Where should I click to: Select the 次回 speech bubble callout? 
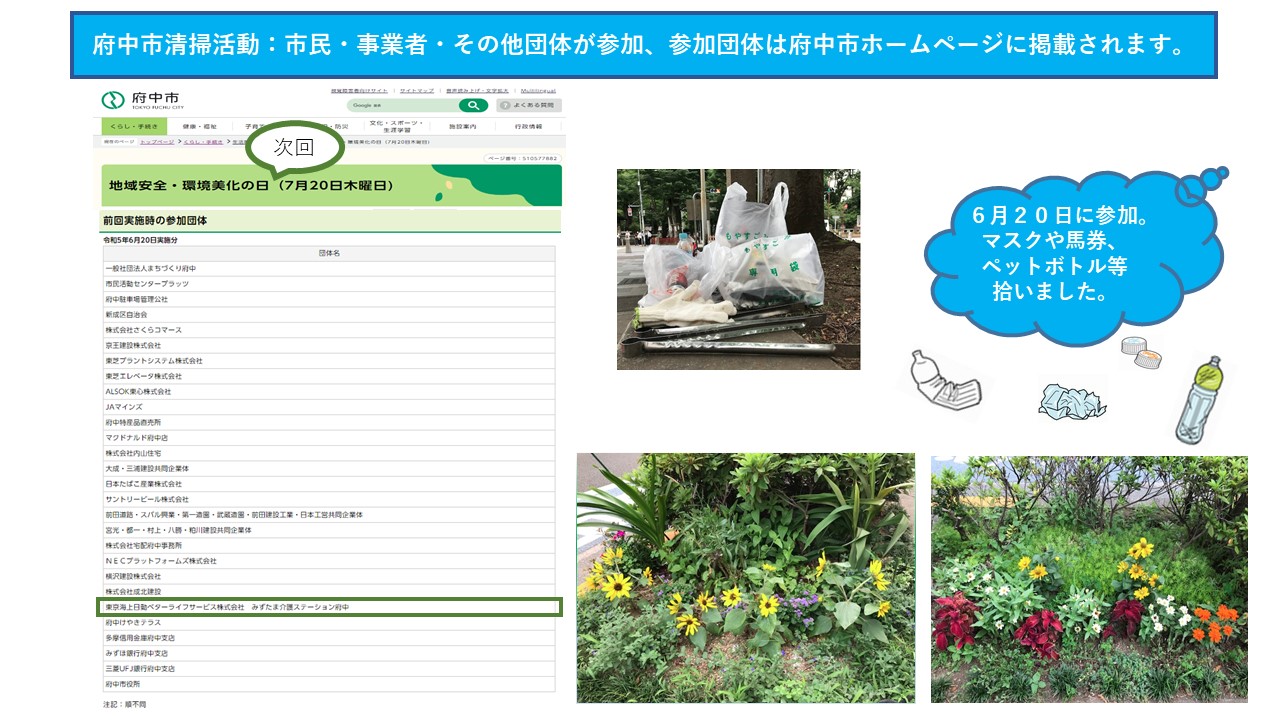click(295, 148)
